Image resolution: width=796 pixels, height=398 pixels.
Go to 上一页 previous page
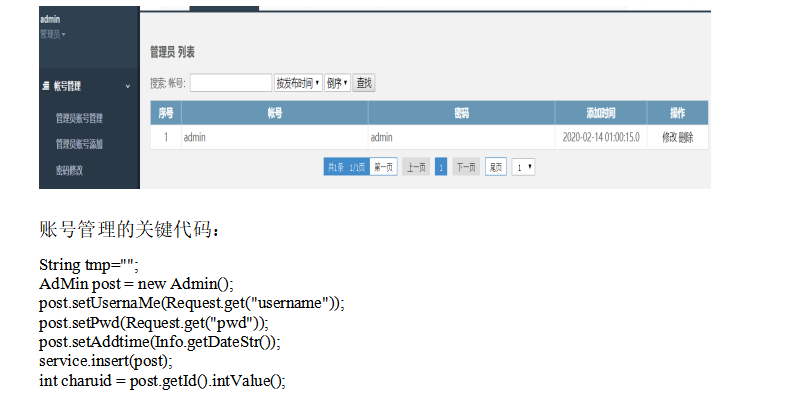click(416, 167)
